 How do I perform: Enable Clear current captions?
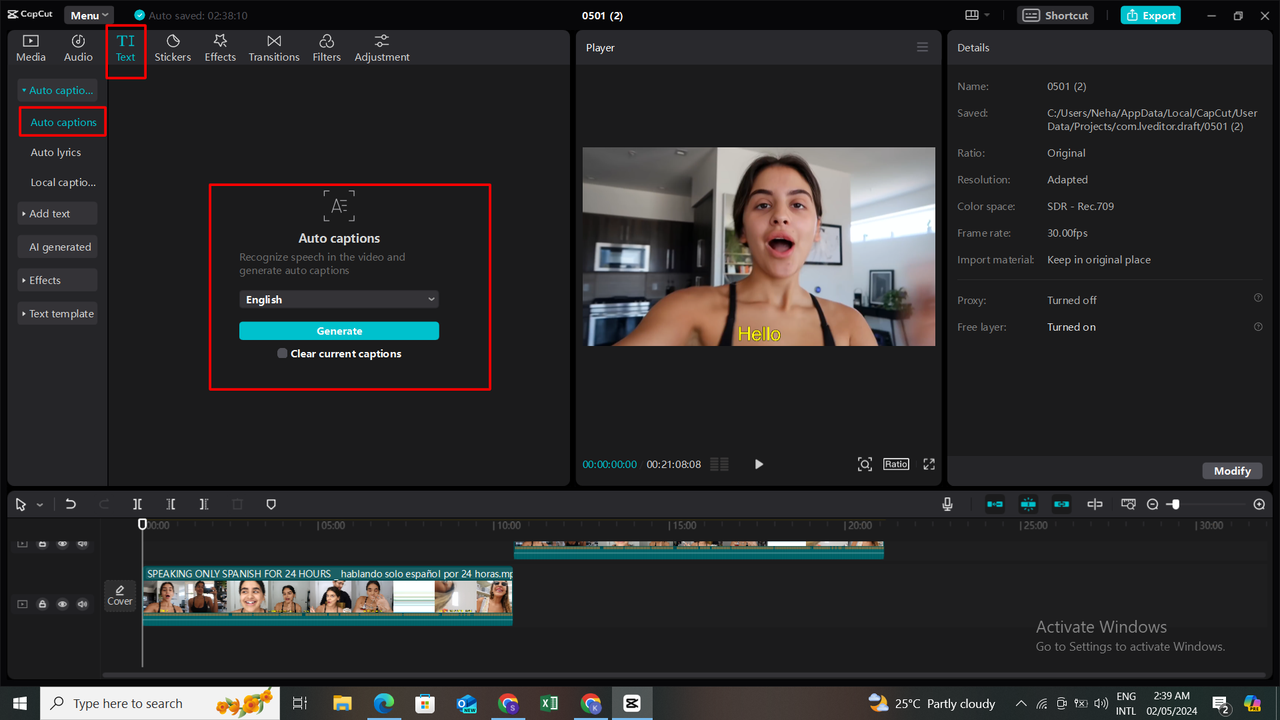282,353
